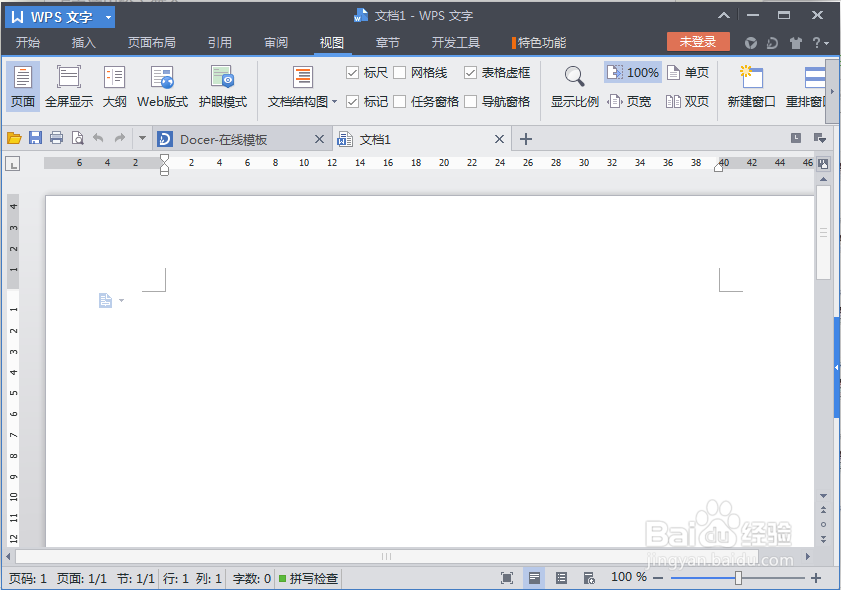
Task: Close the 文档1 document tab
Action: pos(499,139)
